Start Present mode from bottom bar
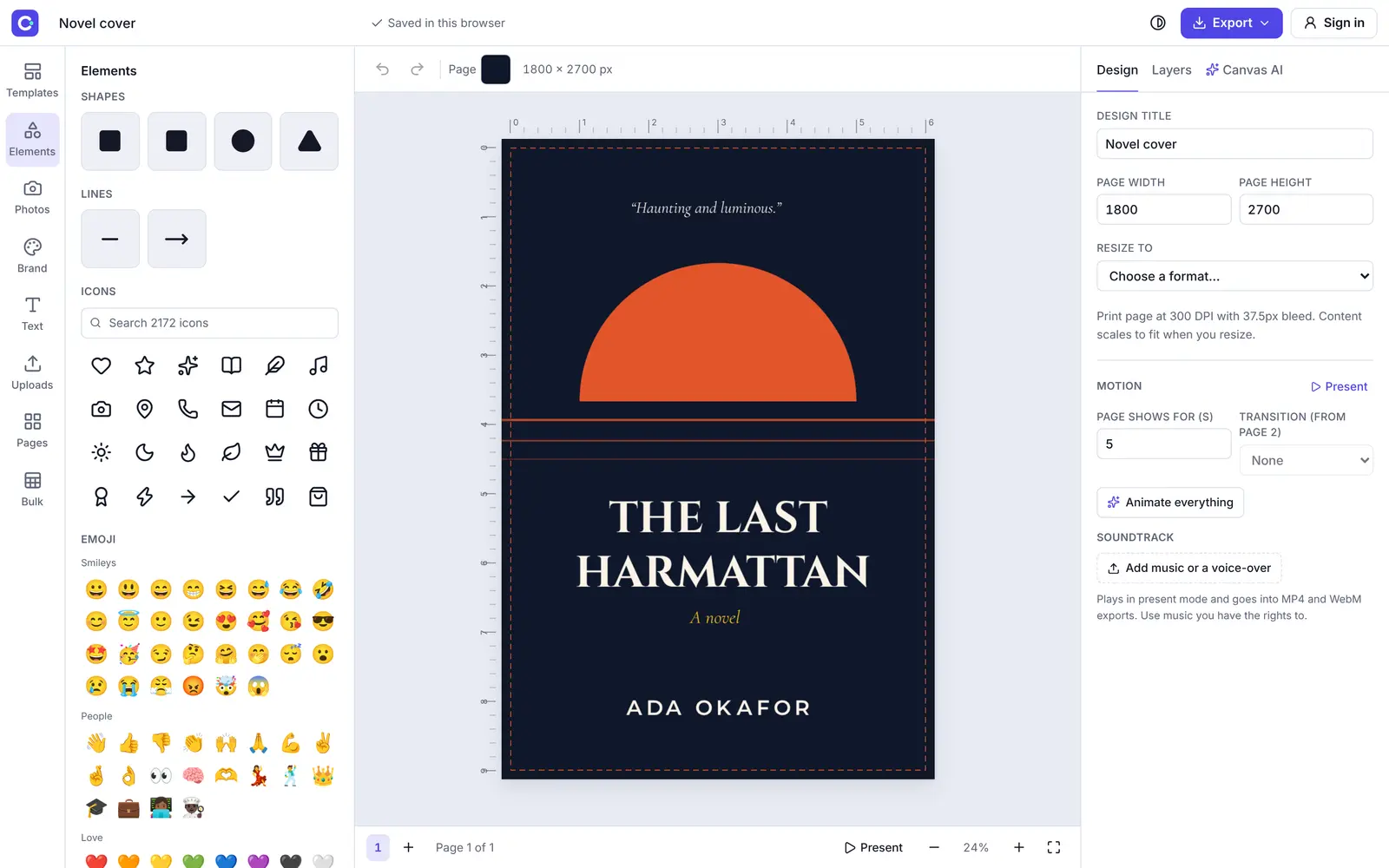1389x868 pixels. [873, 847]
